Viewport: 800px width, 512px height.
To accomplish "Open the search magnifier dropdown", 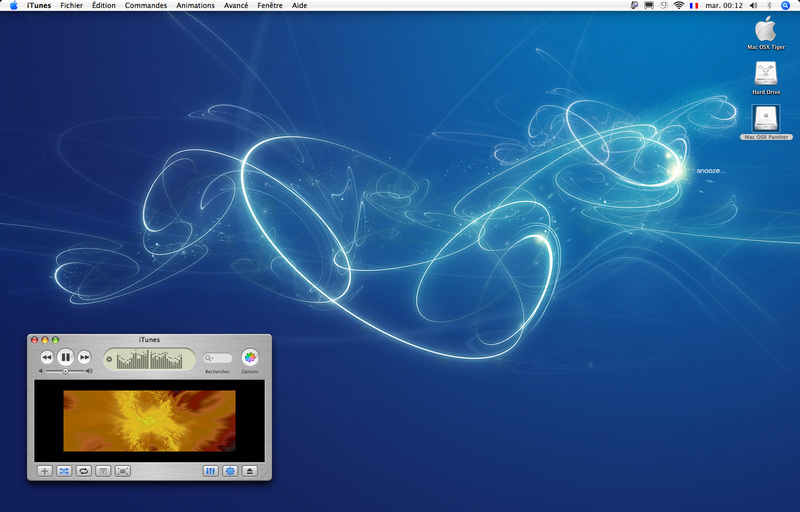I will click(208, 358).
